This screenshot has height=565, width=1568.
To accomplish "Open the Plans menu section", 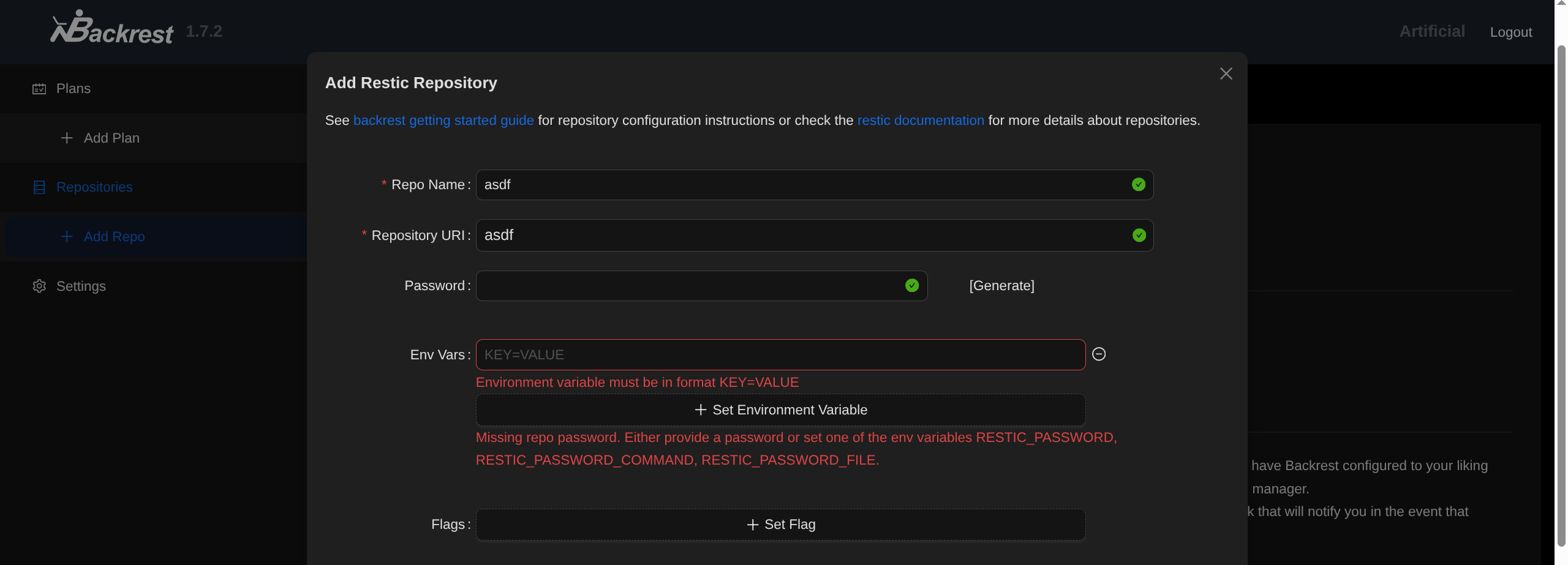I will pyautogui.click(x=73, y=89).
